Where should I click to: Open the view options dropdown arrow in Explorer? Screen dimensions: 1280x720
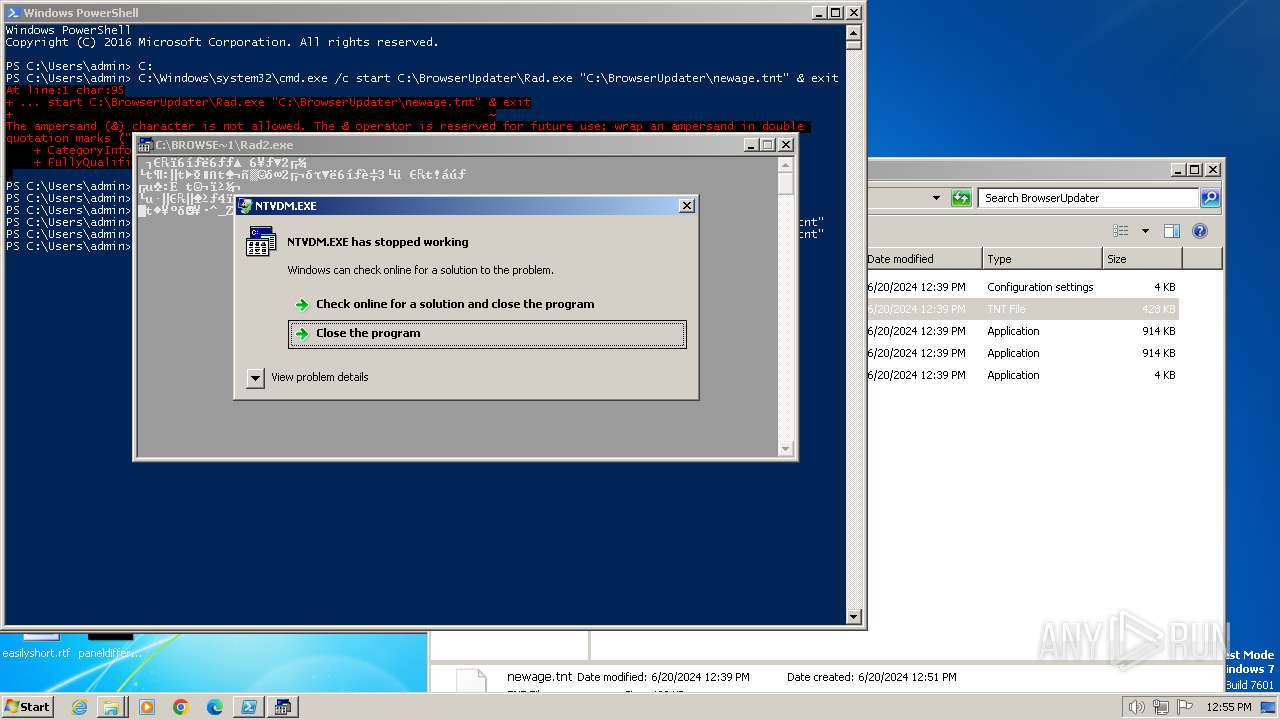[1145, 231]
